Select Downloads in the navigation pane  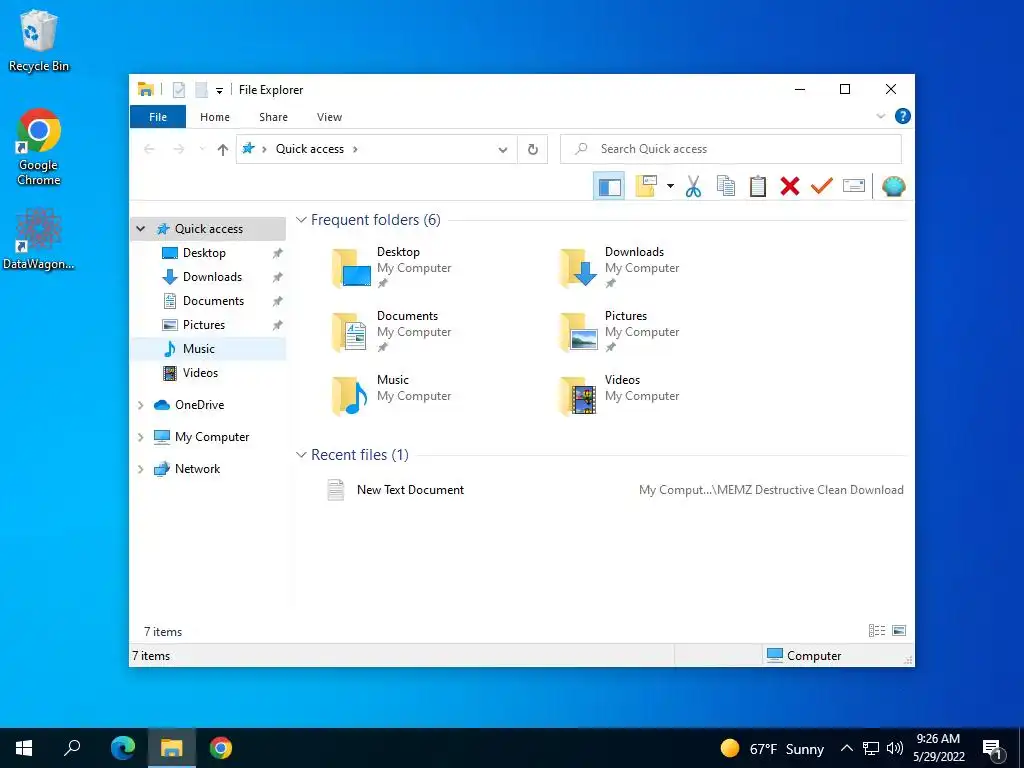coord(212,277)
